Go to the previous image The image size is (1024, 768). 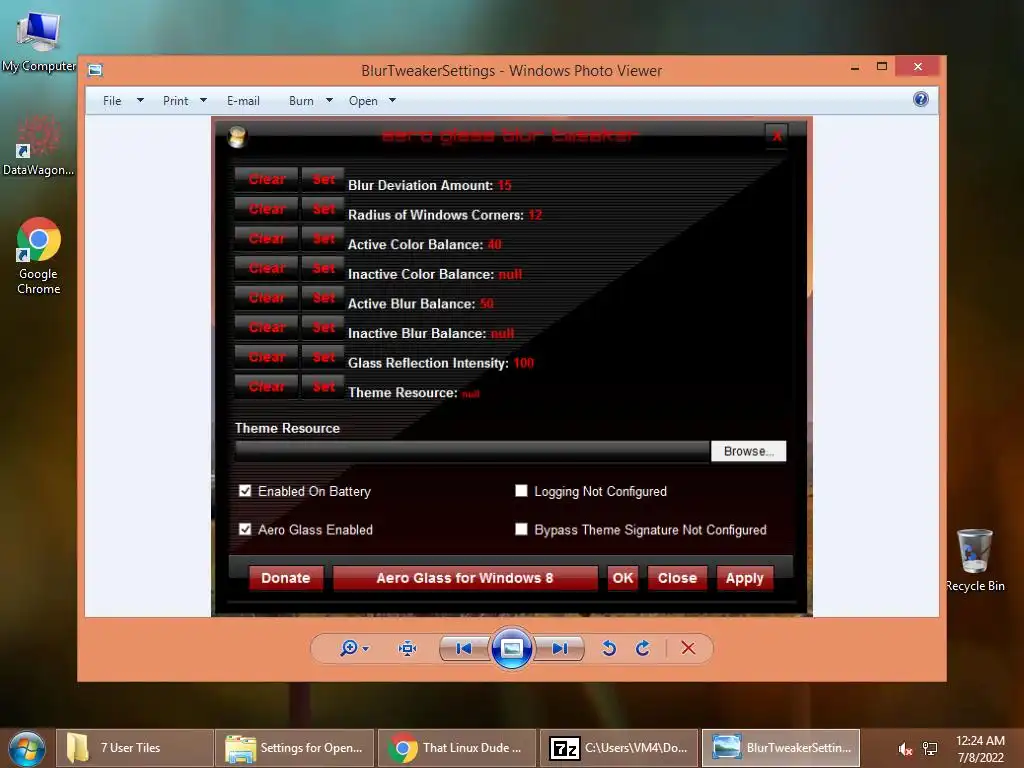click(x=464, y=648)
